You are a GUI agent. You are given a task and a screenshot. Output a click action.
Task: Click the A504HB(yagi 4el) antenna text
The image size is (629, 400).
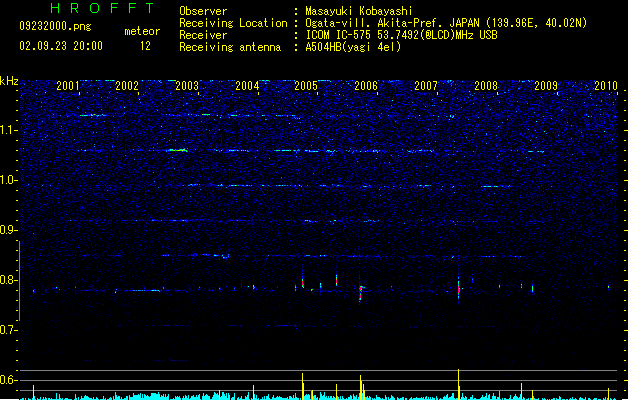353,47
